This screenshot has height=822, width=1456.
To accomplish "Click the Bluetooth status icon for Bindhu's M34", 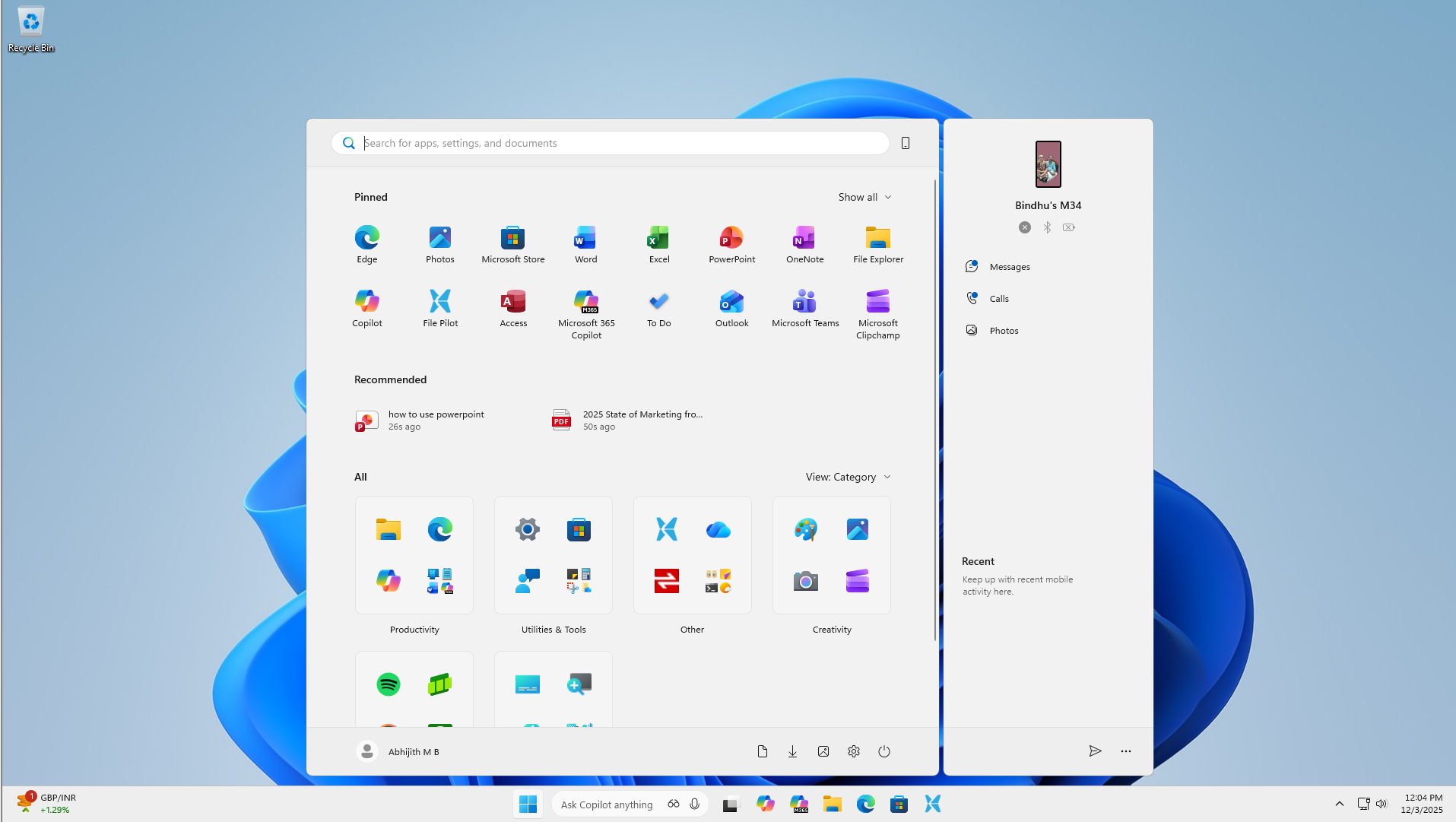I will (x=1047, y=227).
